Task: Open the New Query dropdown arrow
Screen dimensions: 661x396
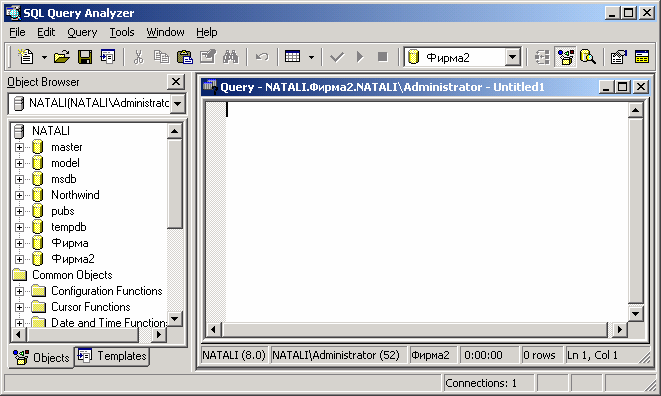Action: pos(44,57)
